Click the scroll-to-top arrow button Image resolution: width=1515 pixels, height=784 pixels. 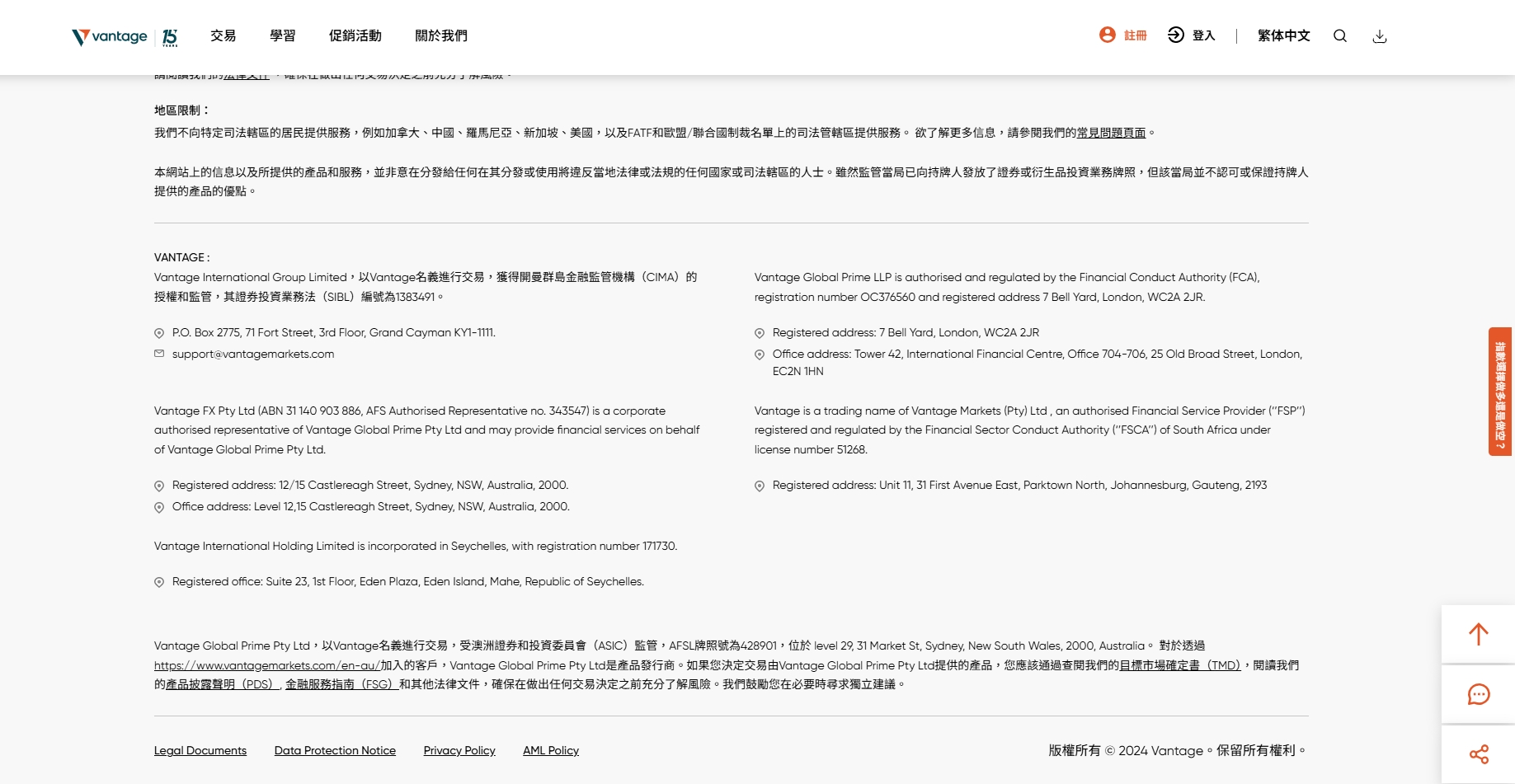(x=1478, y=634)
